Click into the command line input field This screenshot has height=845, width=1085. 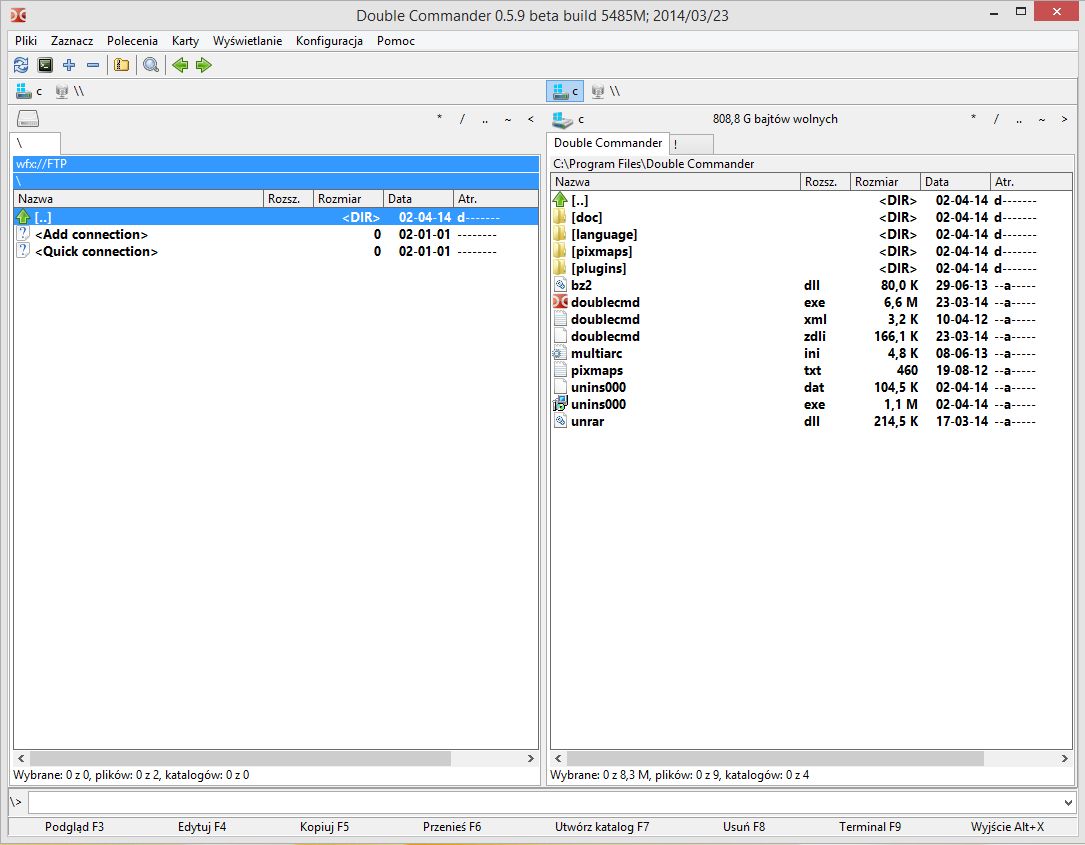(x=544, y=803)
